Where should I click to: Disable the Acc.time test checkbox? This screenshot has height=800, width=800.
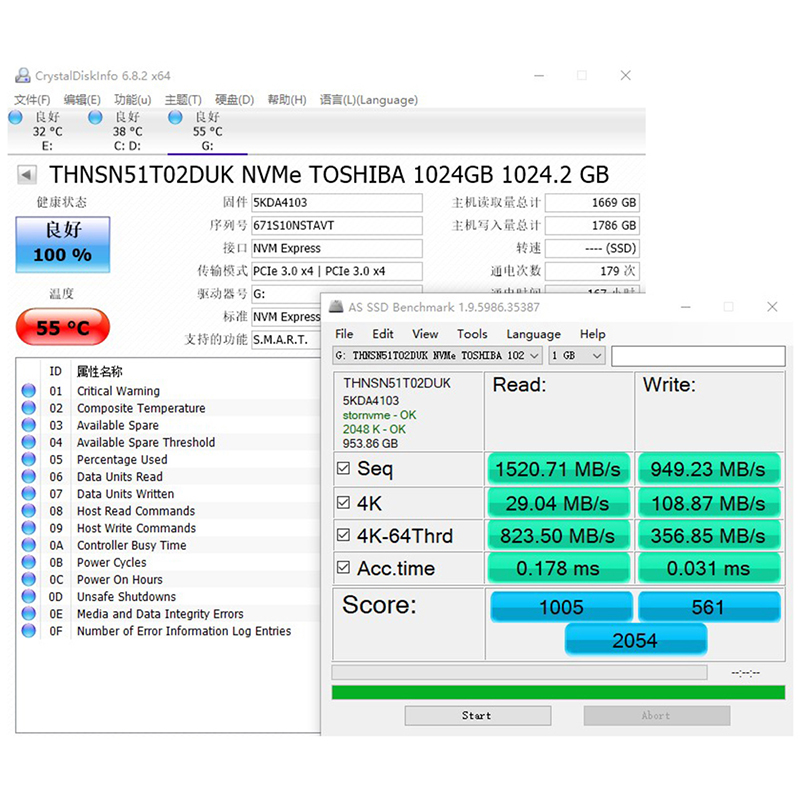tap(344, 568)
